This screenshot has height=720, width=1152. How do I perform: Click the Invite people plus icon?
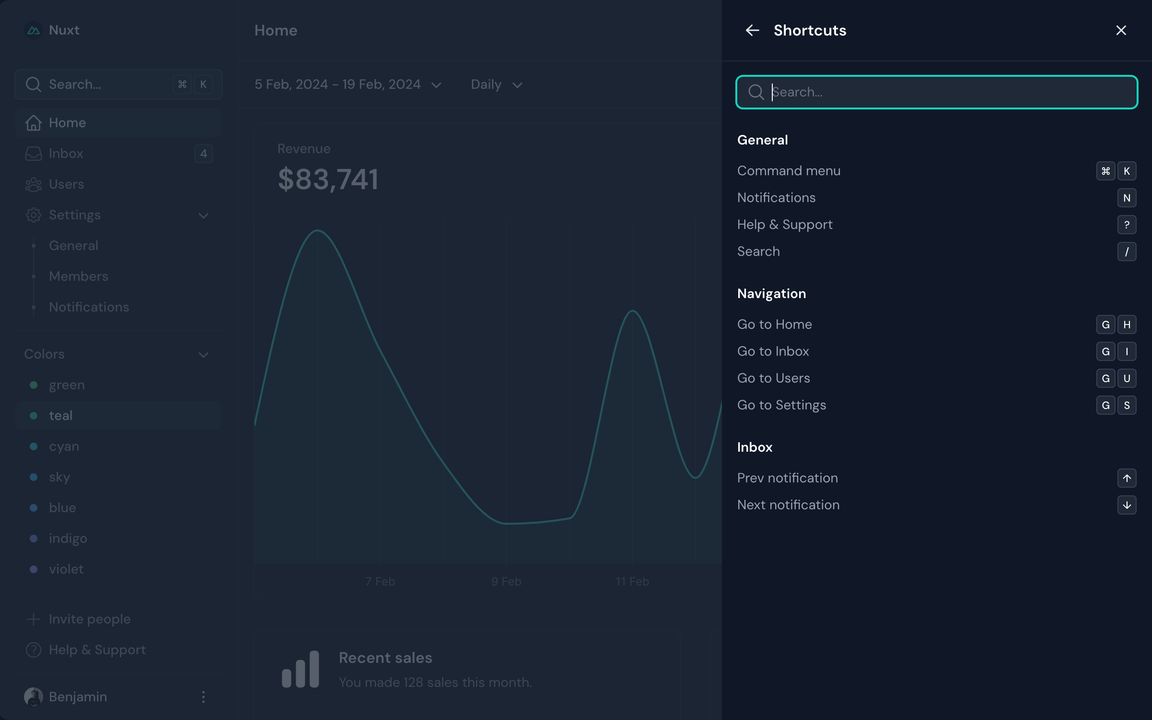point(33,618)
